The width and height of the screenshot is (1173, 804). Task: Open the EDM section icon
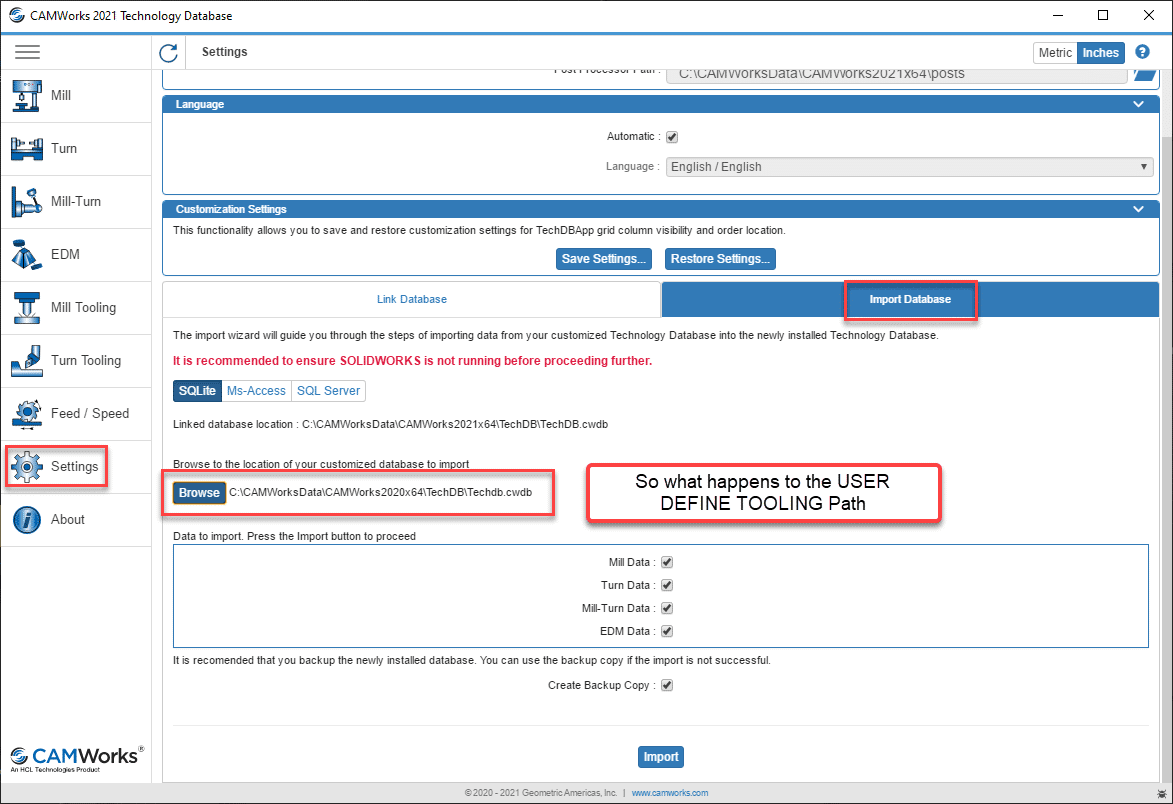click(27, 255)
